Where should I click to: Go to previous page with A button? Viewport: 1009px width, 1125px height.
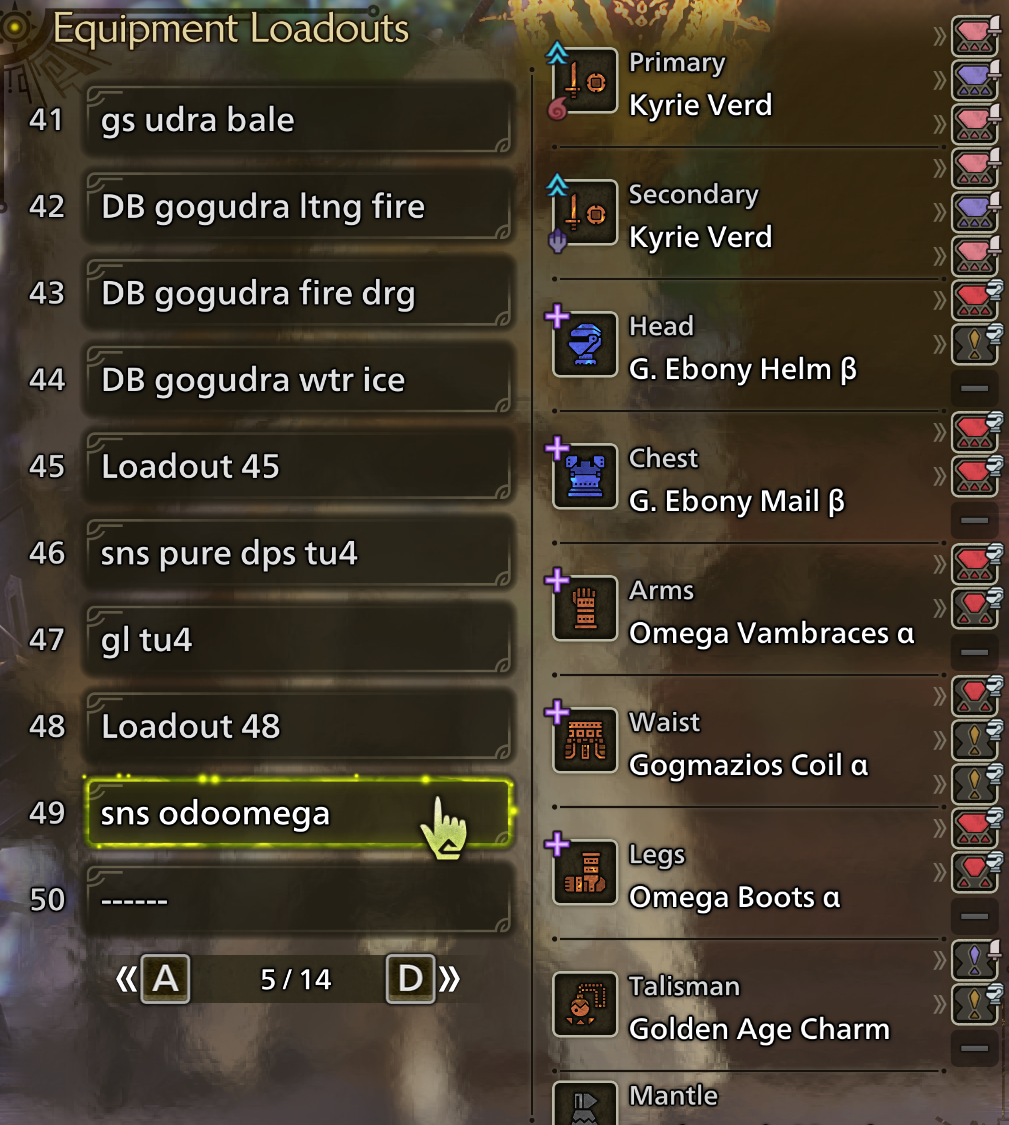pos(166,979)
